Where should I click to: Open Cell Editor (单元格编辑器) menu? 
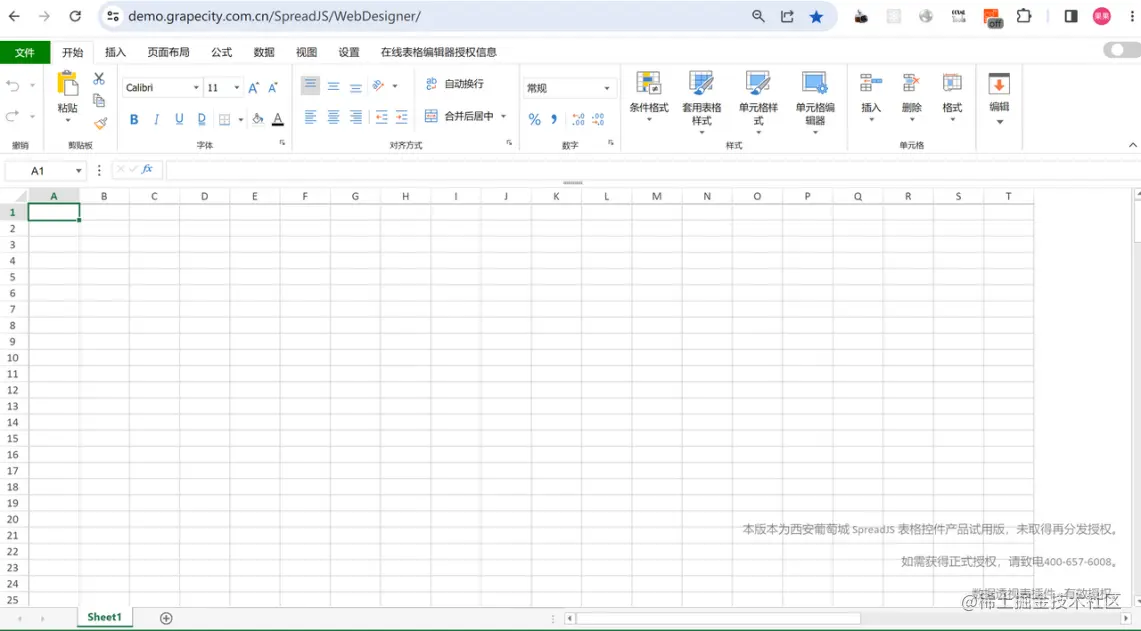coord(815,102)
